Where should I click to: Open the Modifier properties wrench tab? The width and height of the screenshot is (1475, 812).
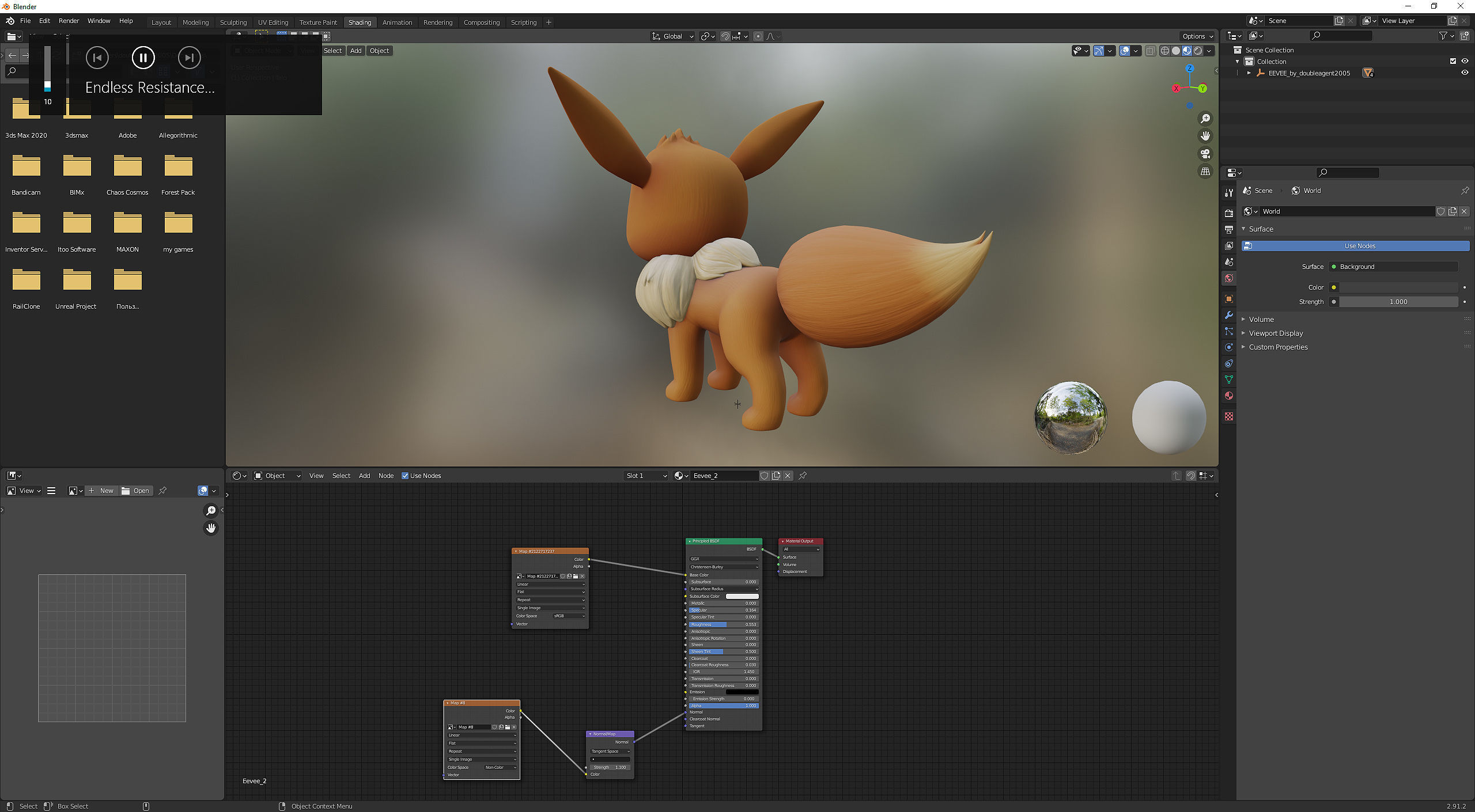pyautogui.click(x=1229, y=315)
